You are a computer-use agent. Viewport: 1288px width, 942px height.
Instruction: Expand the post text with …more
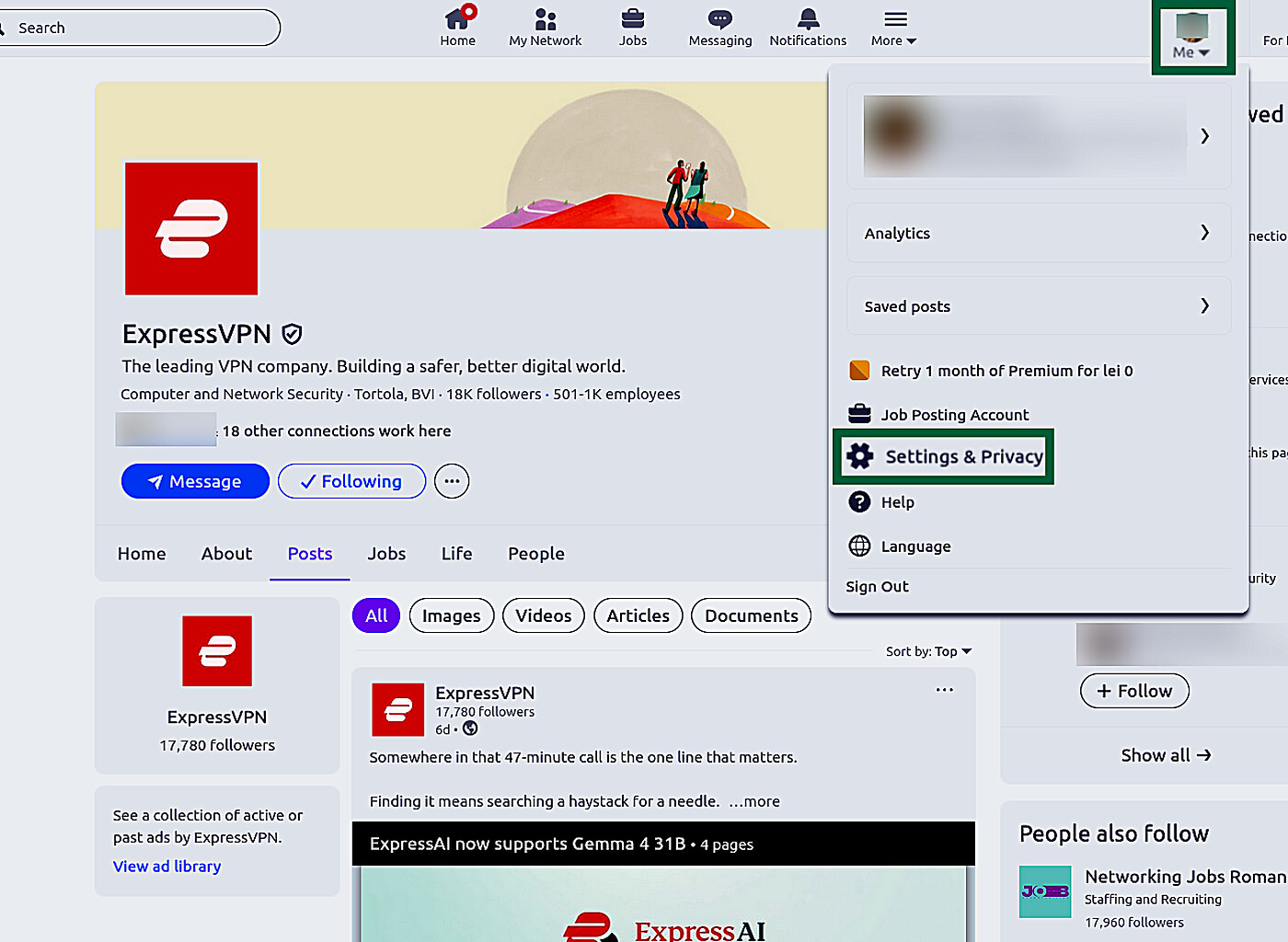click(x=754, y=801)
